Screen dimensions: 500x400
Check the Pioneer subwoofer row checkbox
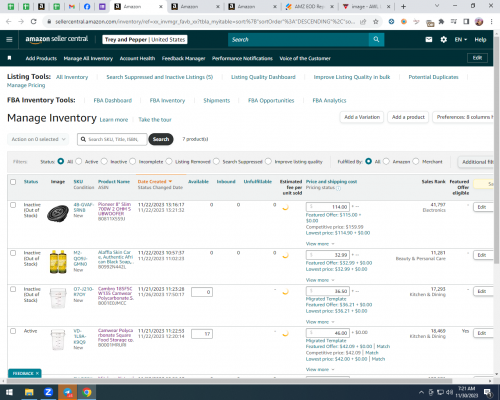13,205
